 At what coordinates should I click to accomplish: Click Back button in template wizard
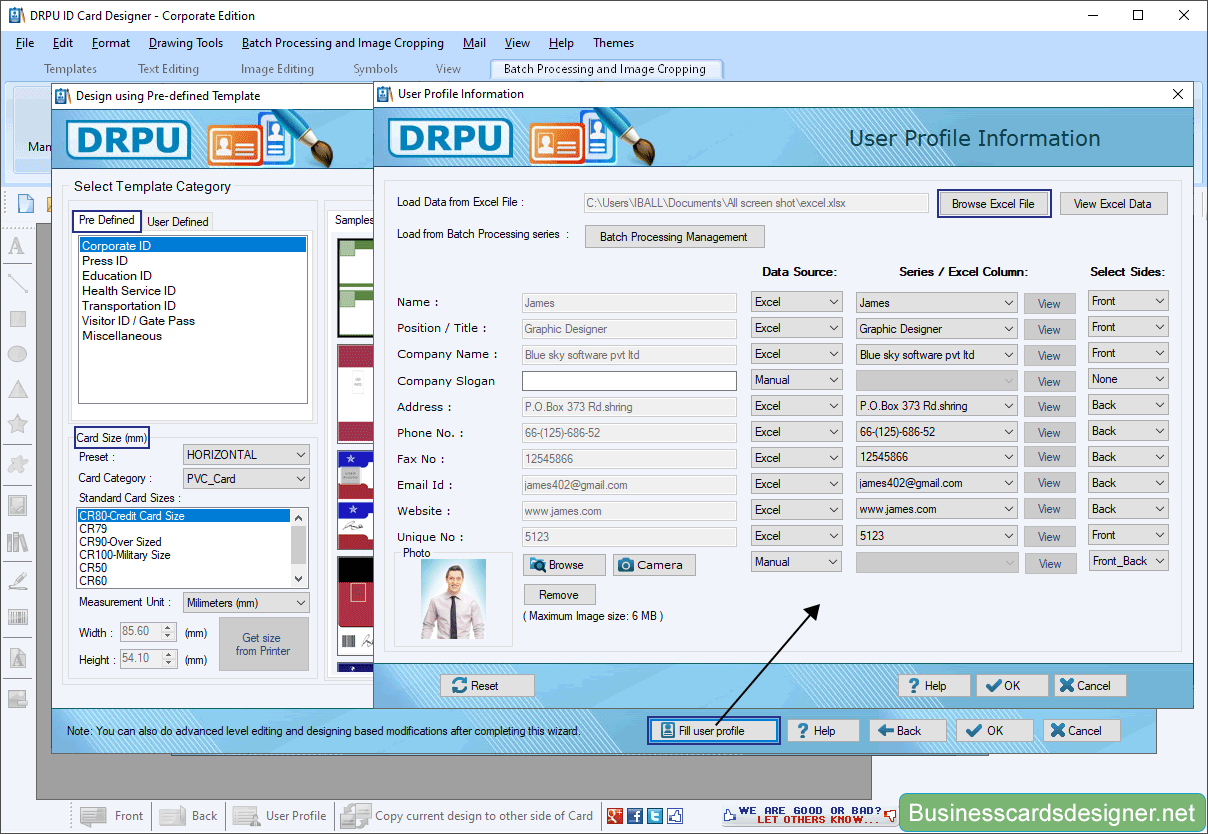click(907, 731)
